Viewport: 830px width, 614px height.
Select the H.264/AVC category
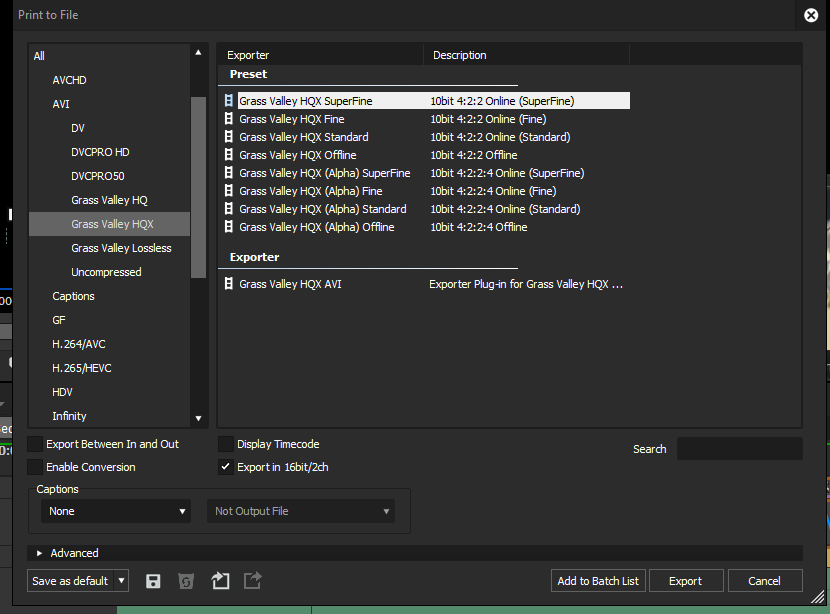pyautogui.click(x=78, y=344)
